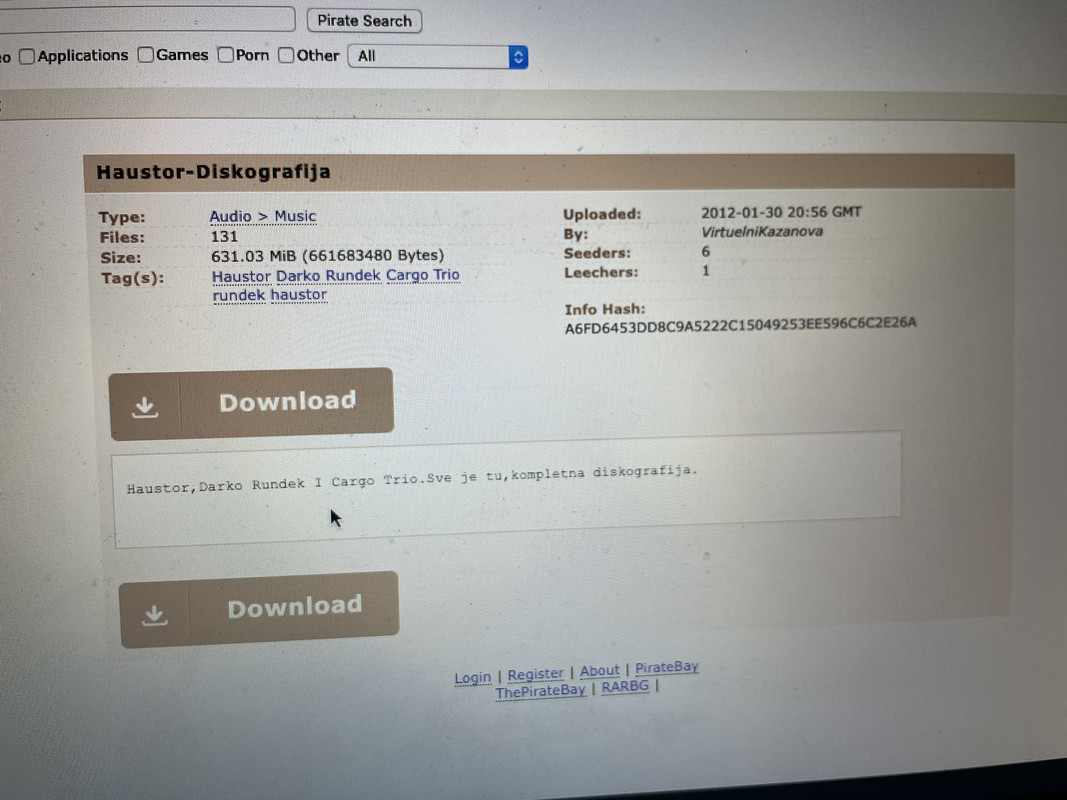
Task: Follow the PirateBay footer link
Action: tap(667, 667)
